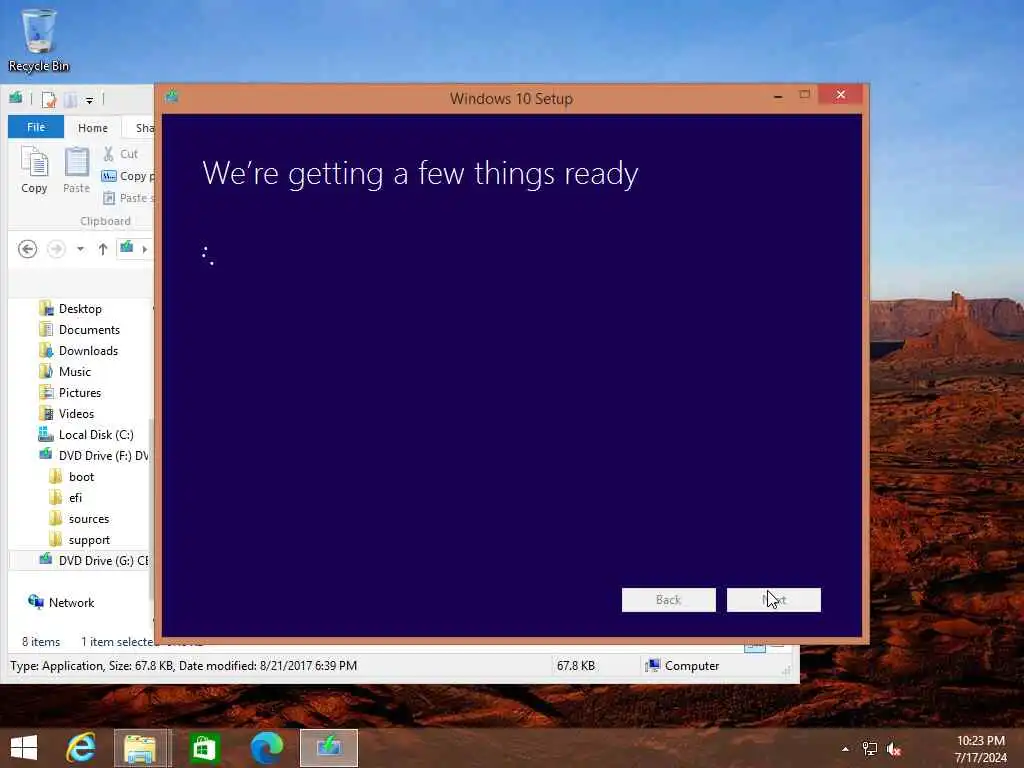Click the Windows 10 Setup title bar icon

[x=172, y=97]
